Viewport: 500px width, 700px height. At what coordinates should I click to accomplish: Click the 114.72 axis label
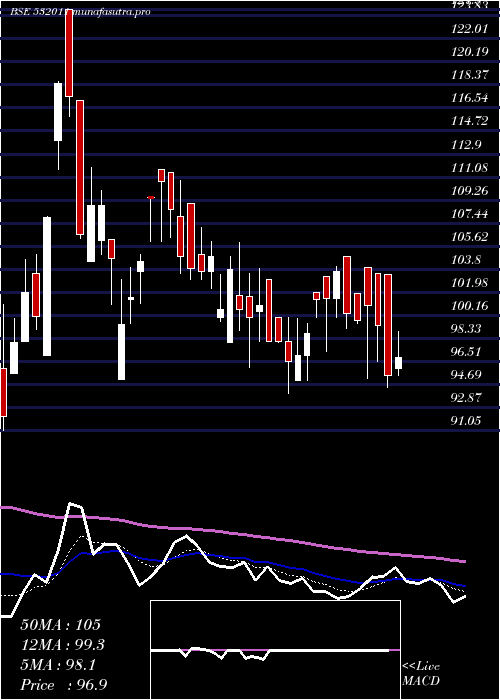[469, 121]
